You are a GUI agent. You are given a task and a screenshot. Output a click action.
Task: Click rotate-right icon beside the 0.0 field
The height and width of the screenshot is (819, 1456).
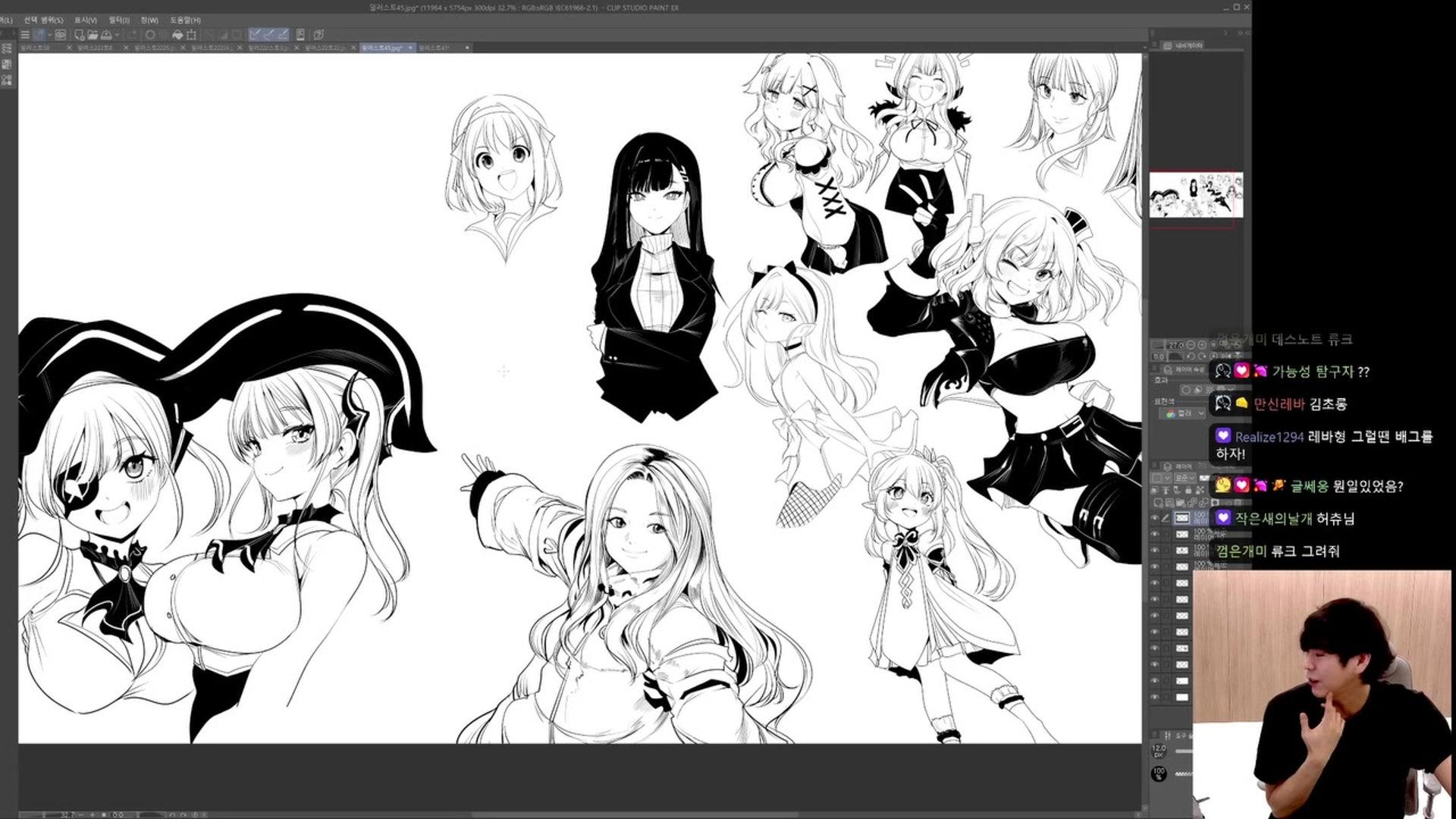tap(1202, 356)
